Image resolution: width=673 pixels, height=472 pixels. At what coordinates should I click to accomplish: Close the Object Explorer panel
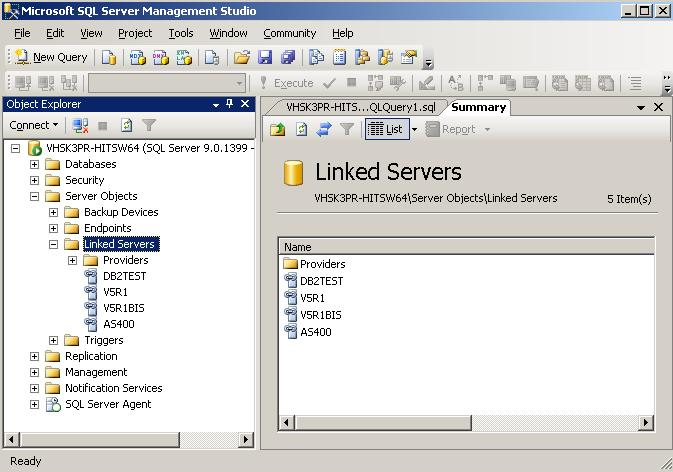[245, 104]
